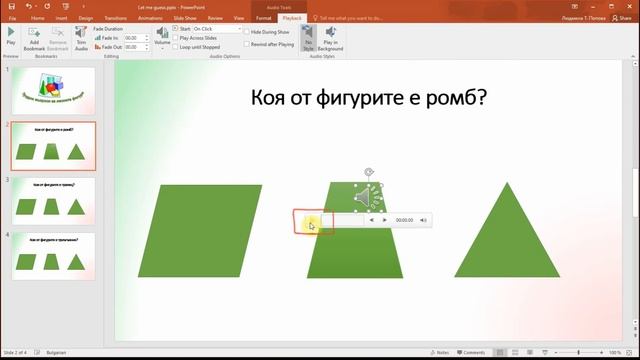Open the Review tab
Image resolution: width=640 pixels, height=360 pixels.
click(215, 18)
